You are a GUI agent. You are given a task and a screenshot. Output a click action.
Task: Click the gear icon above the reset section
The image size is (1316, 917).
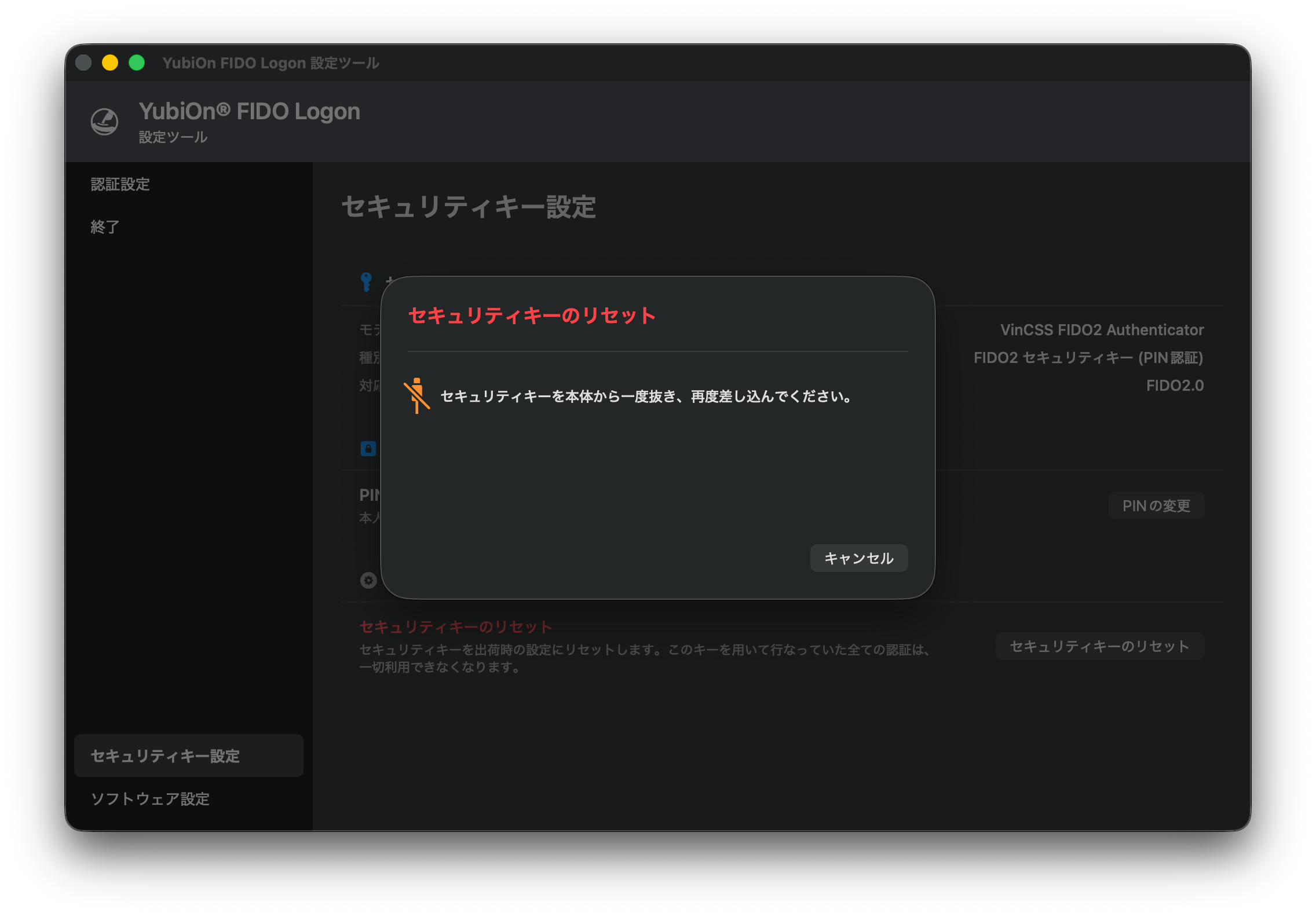[x=368, y=580]
